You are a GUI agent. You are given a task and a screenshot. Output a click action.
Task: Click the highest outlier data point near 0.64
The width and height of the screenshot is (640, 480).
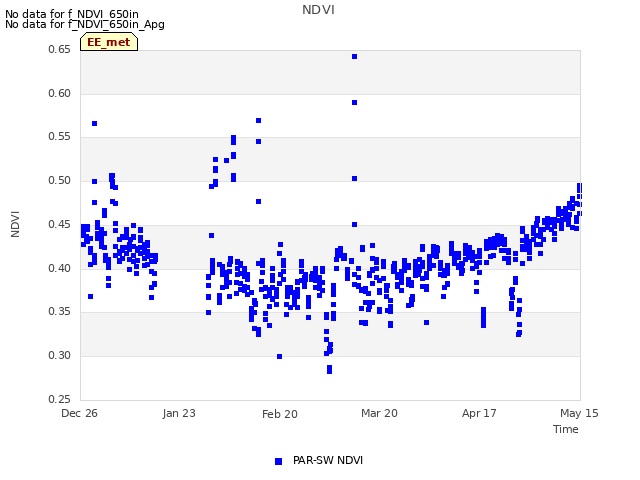(x=354, y=56)
